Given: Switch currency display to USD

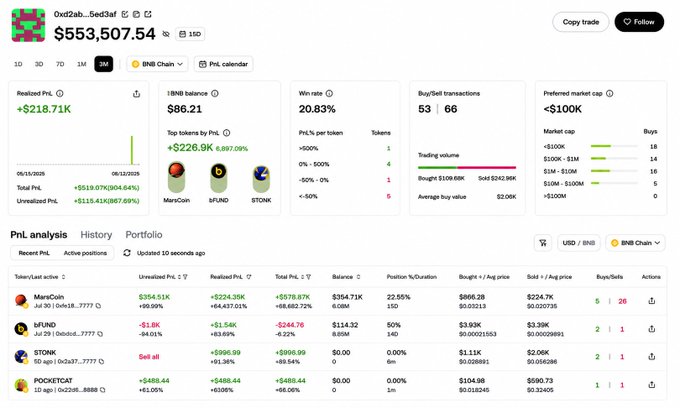Looking at the screenshot, I should [x=569, y=243].
